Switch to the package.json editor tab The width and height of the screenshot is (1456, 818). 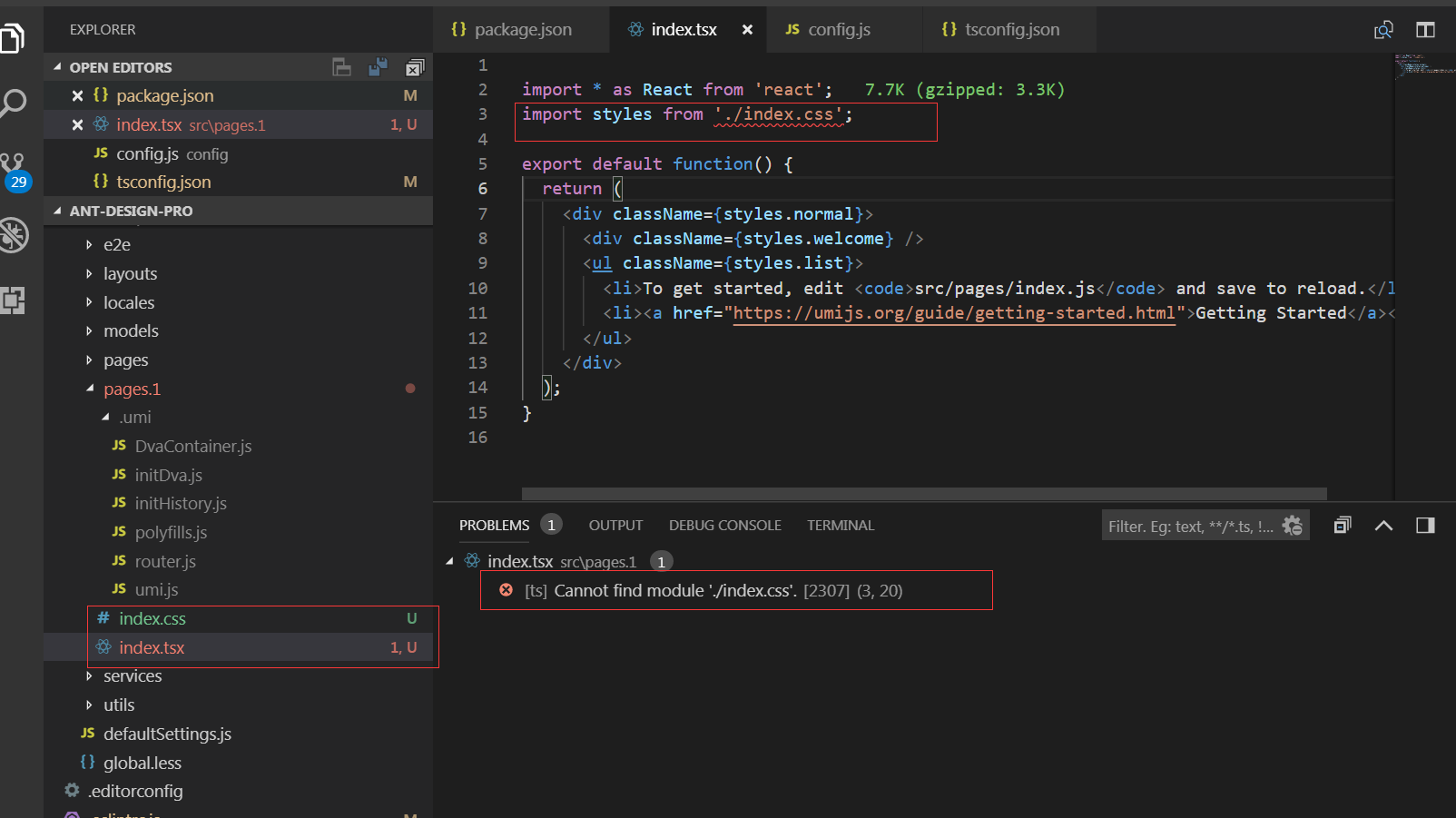[x=522, y=29]
